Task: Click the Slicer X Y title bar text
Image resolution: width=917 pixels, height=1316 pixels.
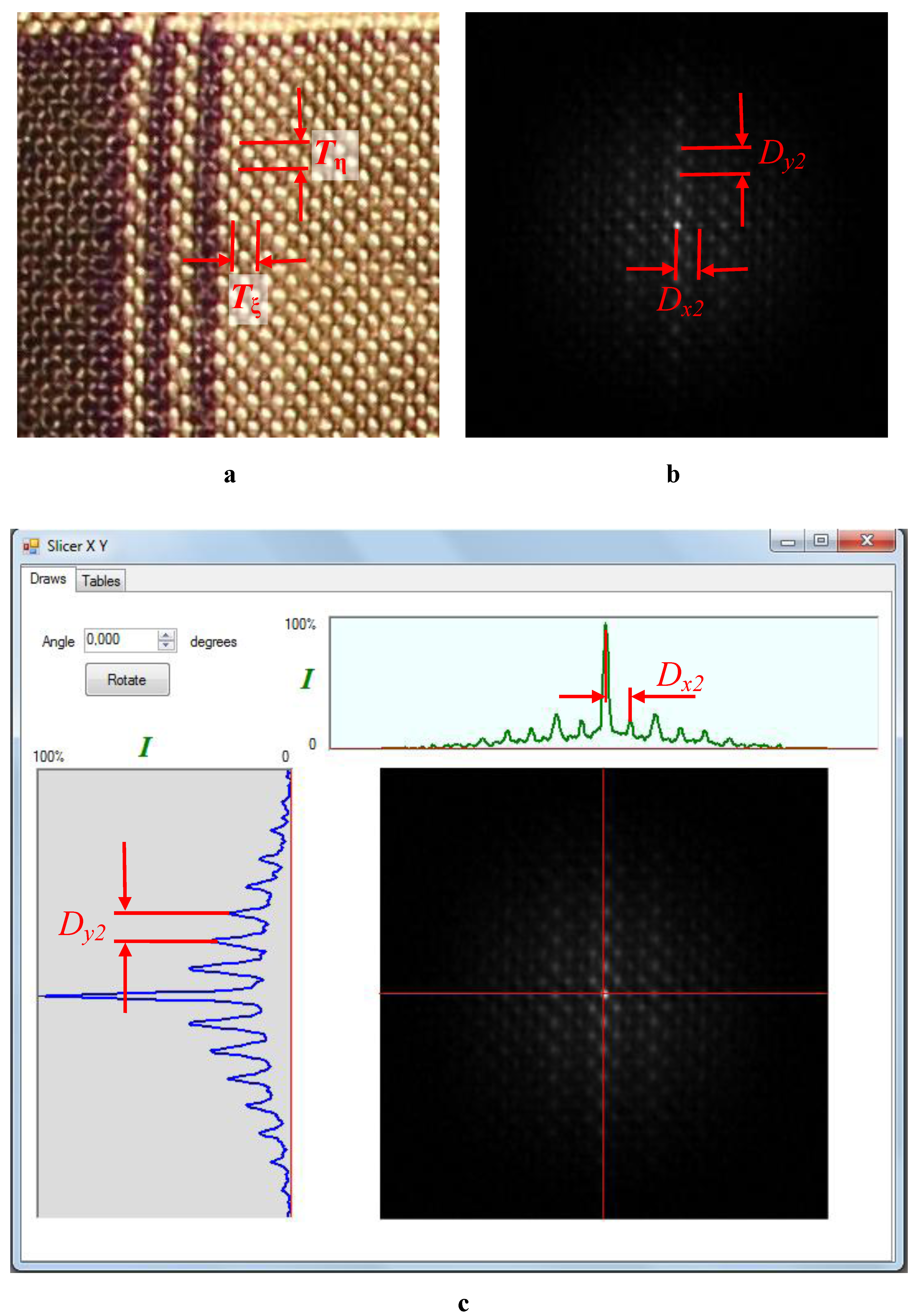Action: (x=77, y=546)
